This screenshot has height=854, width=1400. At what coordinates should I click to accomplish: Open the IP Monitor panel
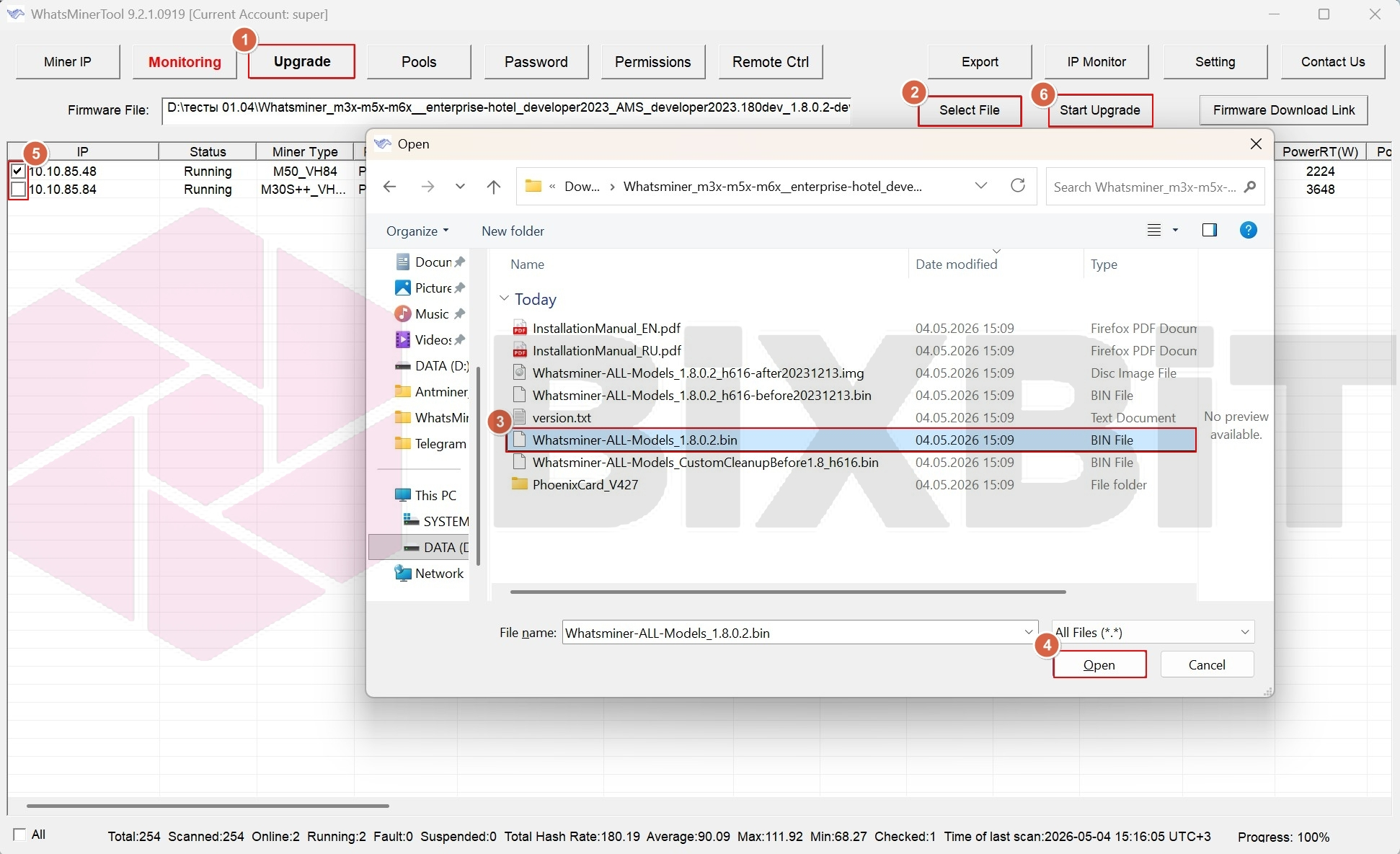[x=1096, y=62]
